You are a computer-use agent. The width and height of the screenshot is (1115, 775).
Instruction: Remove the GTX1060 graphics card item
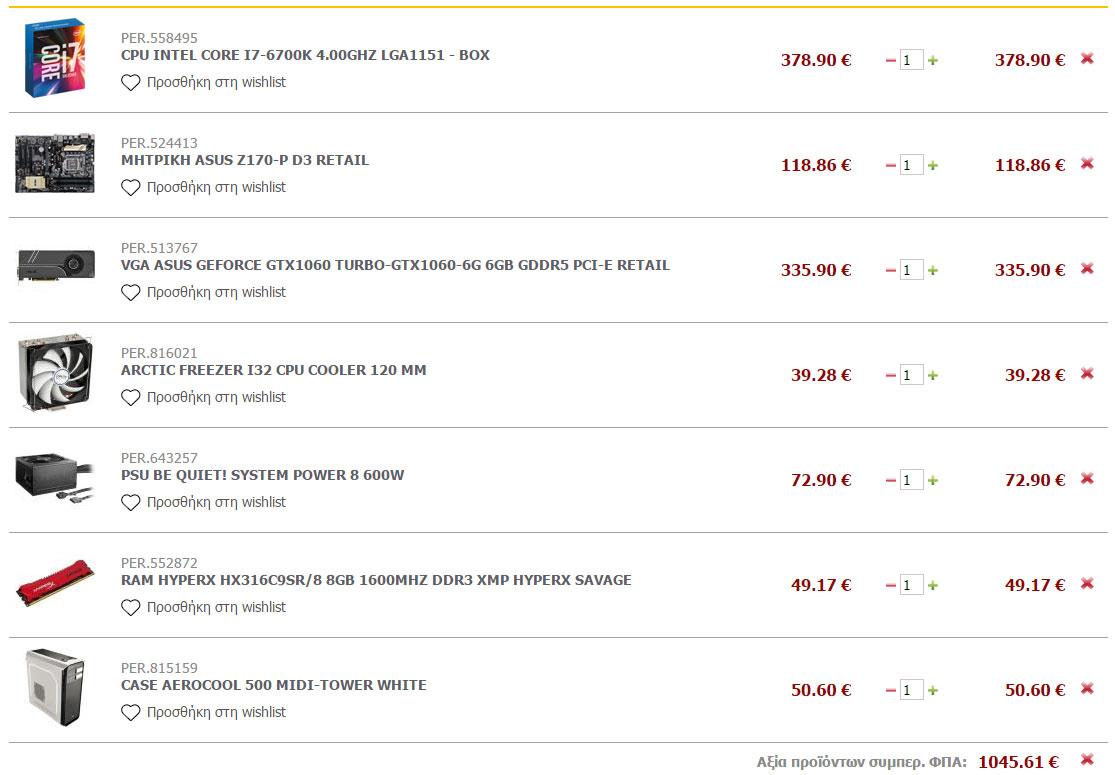point(1087,269)
